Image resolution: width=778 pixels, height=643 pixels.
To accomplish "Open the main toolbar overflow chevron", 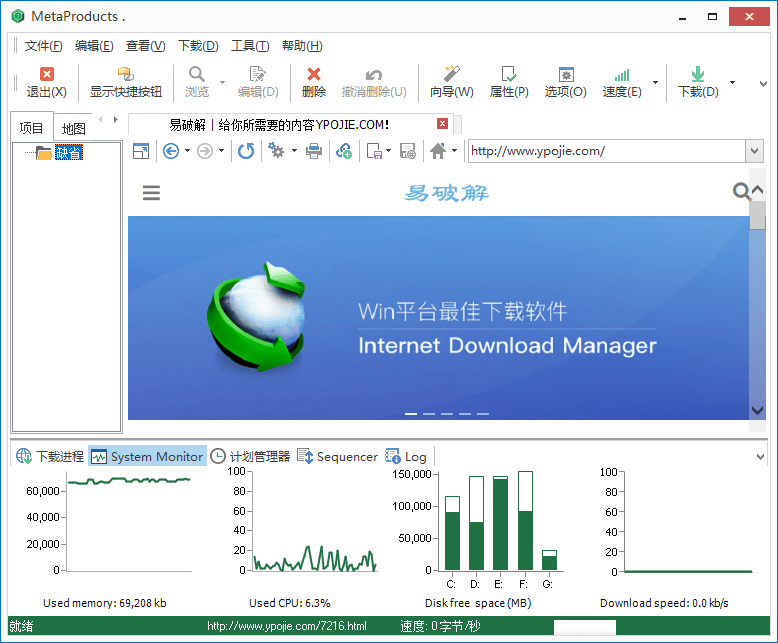I will pyautogui.click(x=764, y=84).
